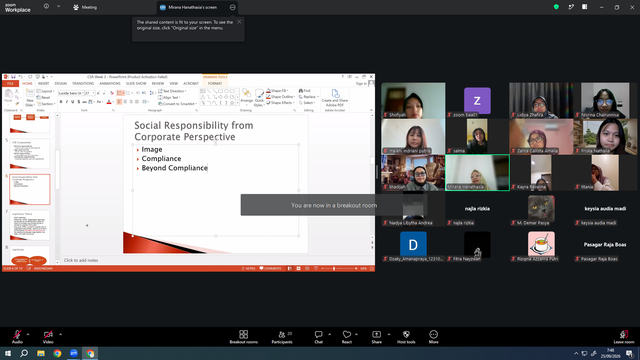Open ANIMATIONS ribbon tab
This screenshot has width=640, height=360.
click(x=110, y=83)
